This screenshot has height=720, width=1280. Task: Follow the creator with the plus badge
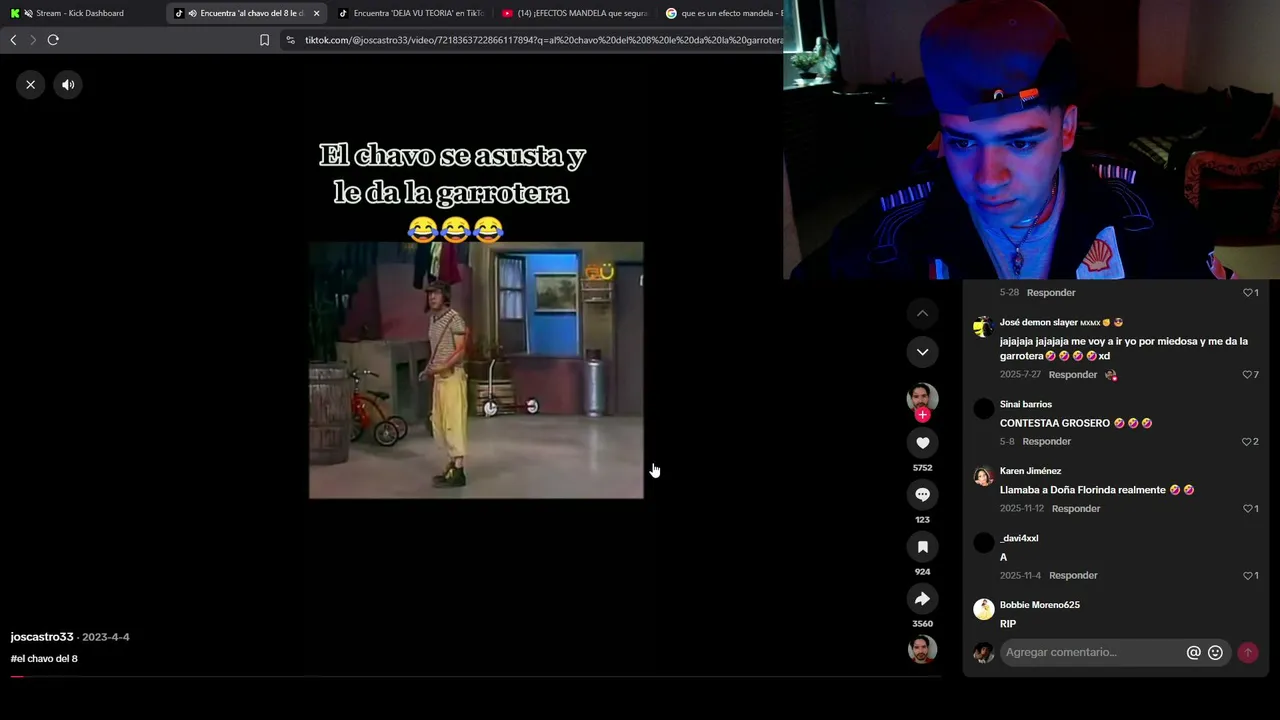pos(922,415)
